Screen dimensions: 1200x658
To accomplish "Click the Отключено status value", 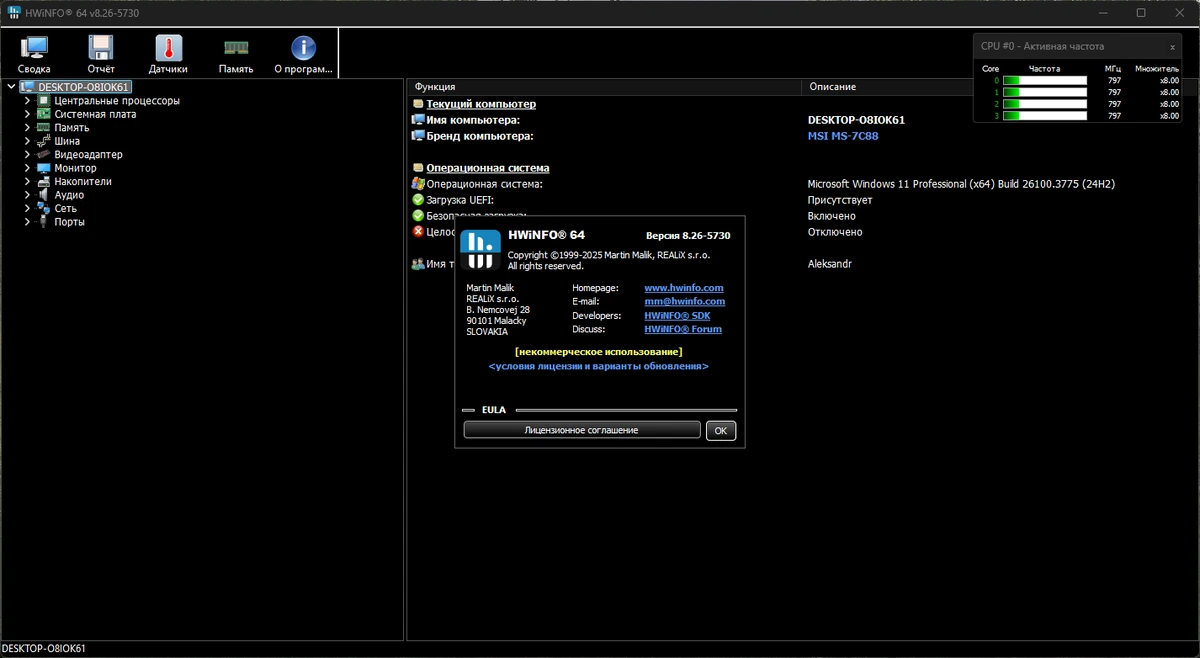I will (x=835, y=232).
